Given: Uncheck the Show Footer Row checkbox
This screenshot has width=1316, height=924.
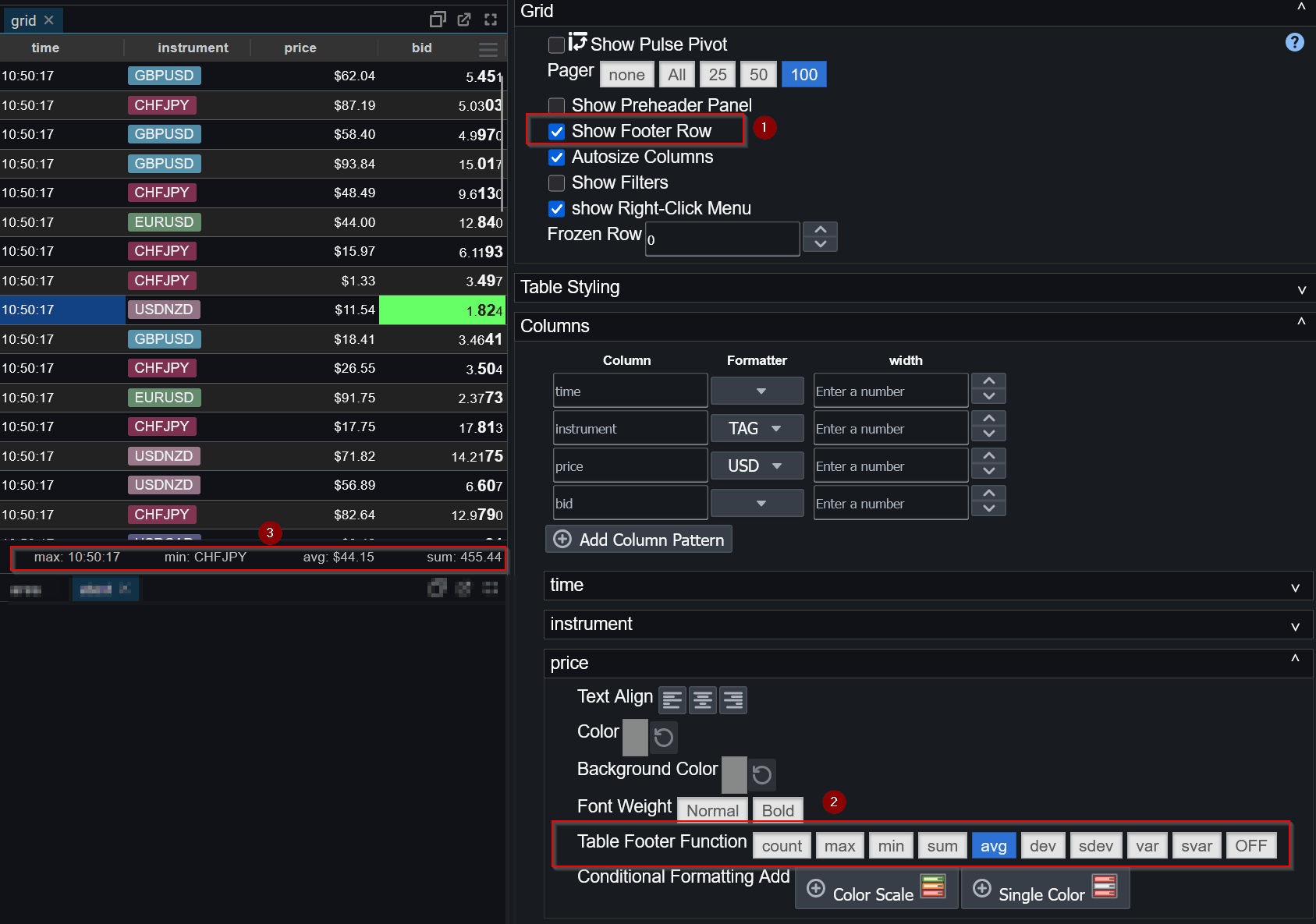Looking at the screenshot, I should 557,132.
